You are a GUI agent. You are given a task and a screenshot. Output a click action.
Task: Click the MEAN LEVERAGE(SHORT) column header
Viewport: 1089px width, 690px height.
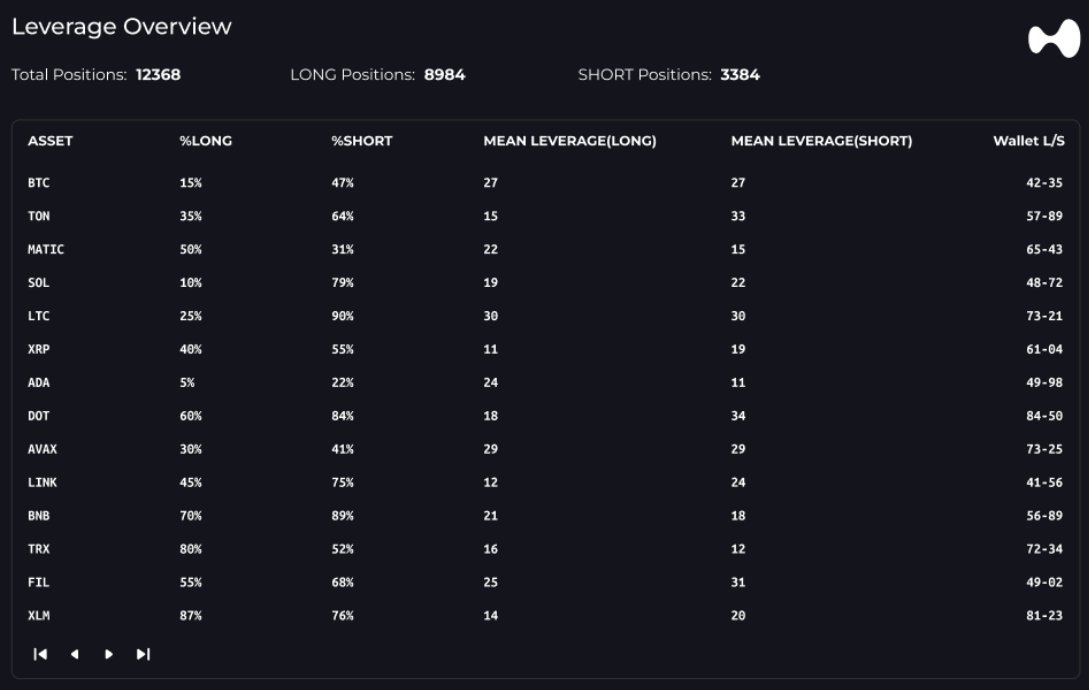pyautogui.click(x=821, y=141)
